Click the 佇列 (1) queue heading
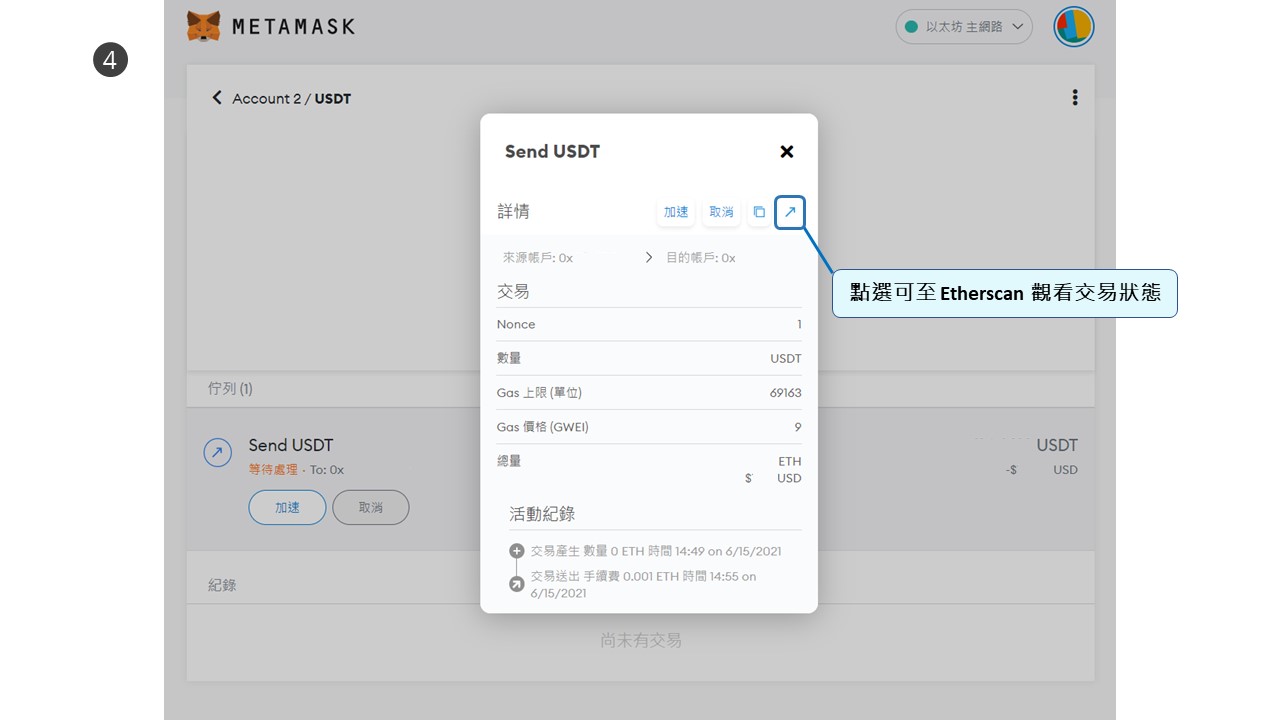This screenshot has width=1280, height=720. point(230,388)
